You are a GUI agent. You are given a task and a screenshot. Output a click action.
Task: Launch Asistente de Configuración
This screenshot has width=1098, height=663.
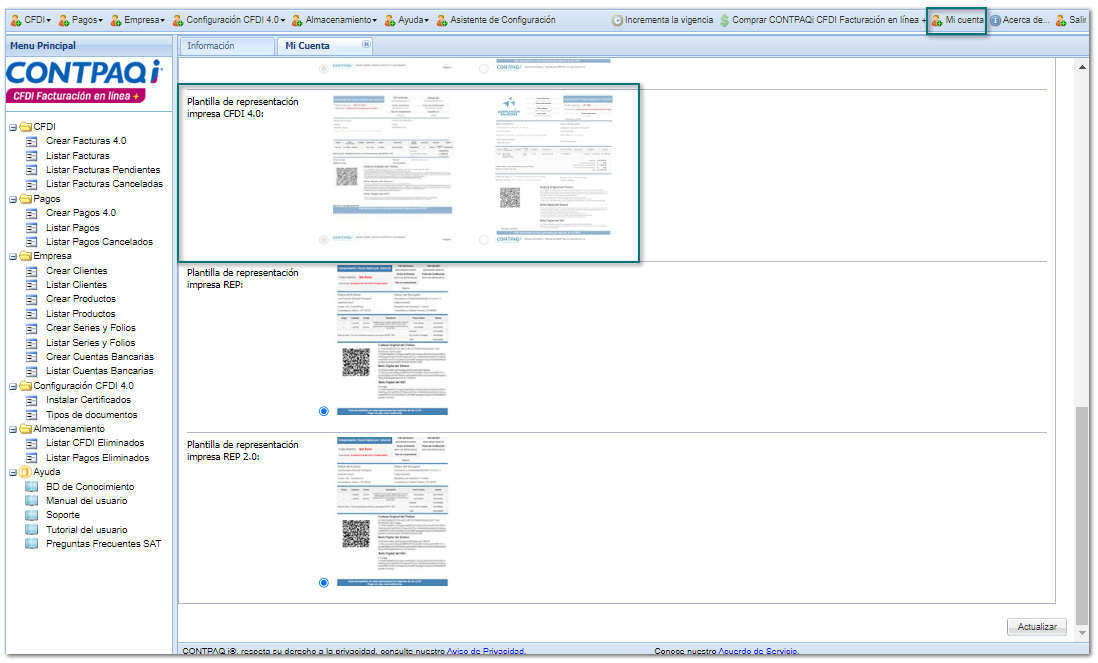point(496,20)
